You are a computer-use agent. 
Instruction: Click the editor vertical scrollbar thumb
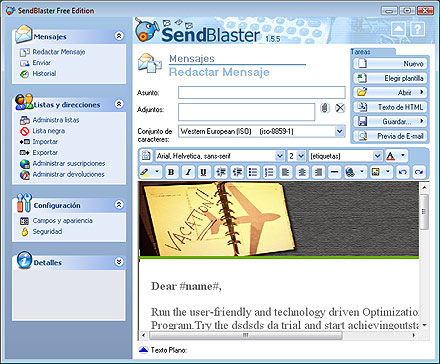[x=424, y=212]
